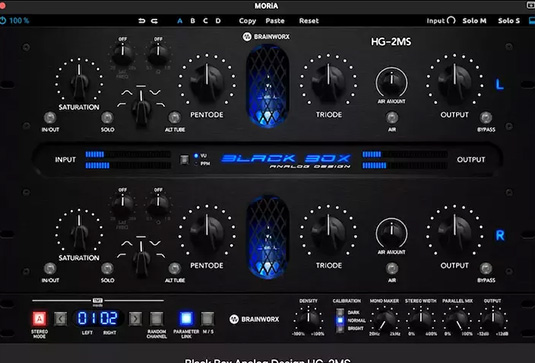Click the Input monitor toggle
Image resolution: width=535 pixels, height=363 pixels.
441,21
